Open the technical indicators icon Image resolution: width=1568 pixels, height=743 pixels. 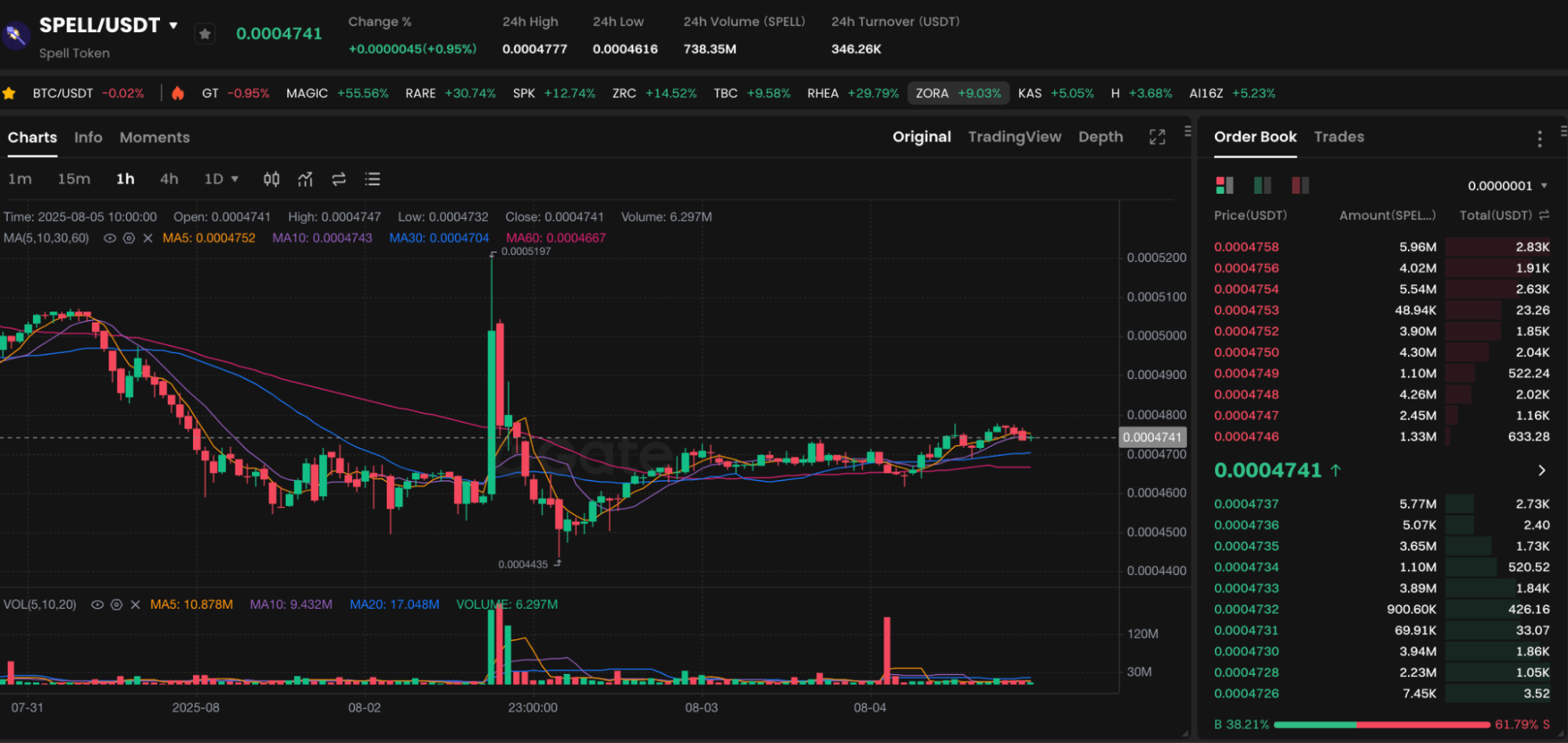(305, 179)
